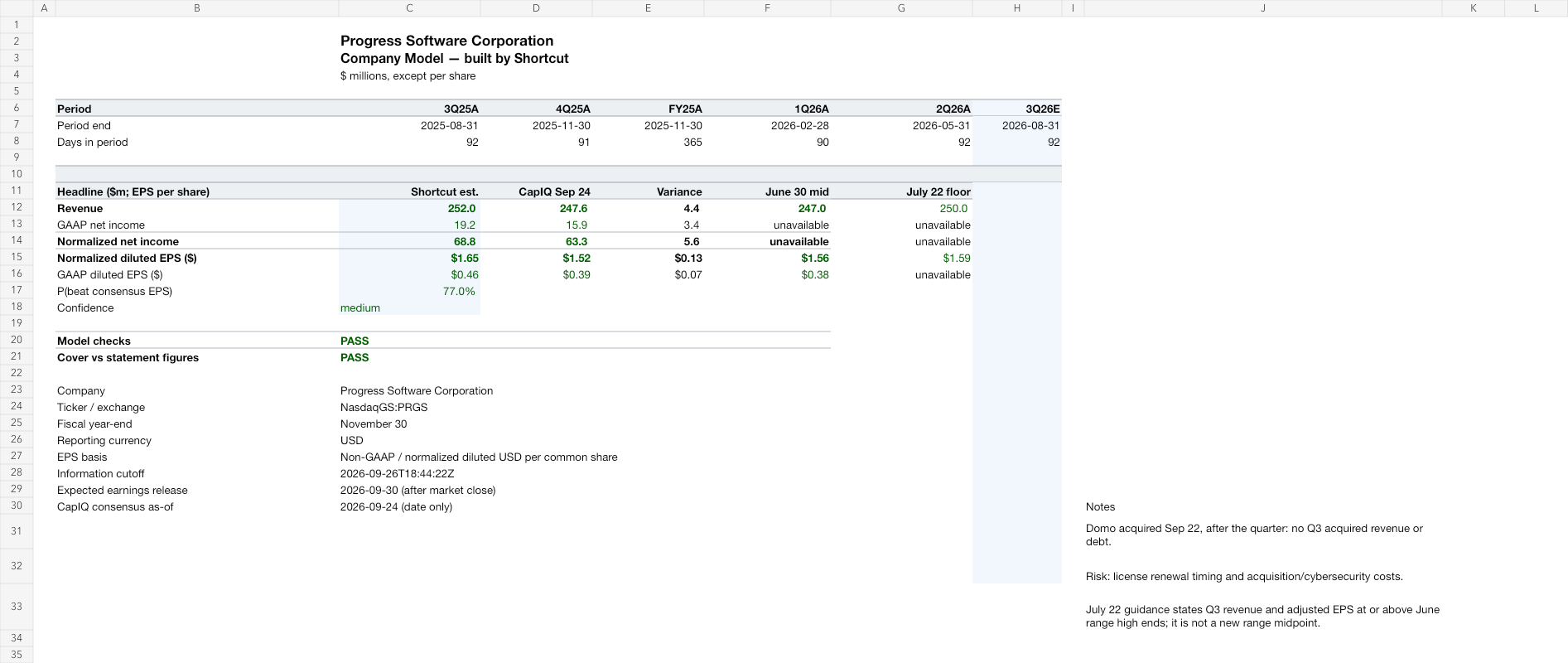Click CapIQ GAAP diluted EPS $0.39
Viewport: 1568px width, 663px height.
point(577,274)
